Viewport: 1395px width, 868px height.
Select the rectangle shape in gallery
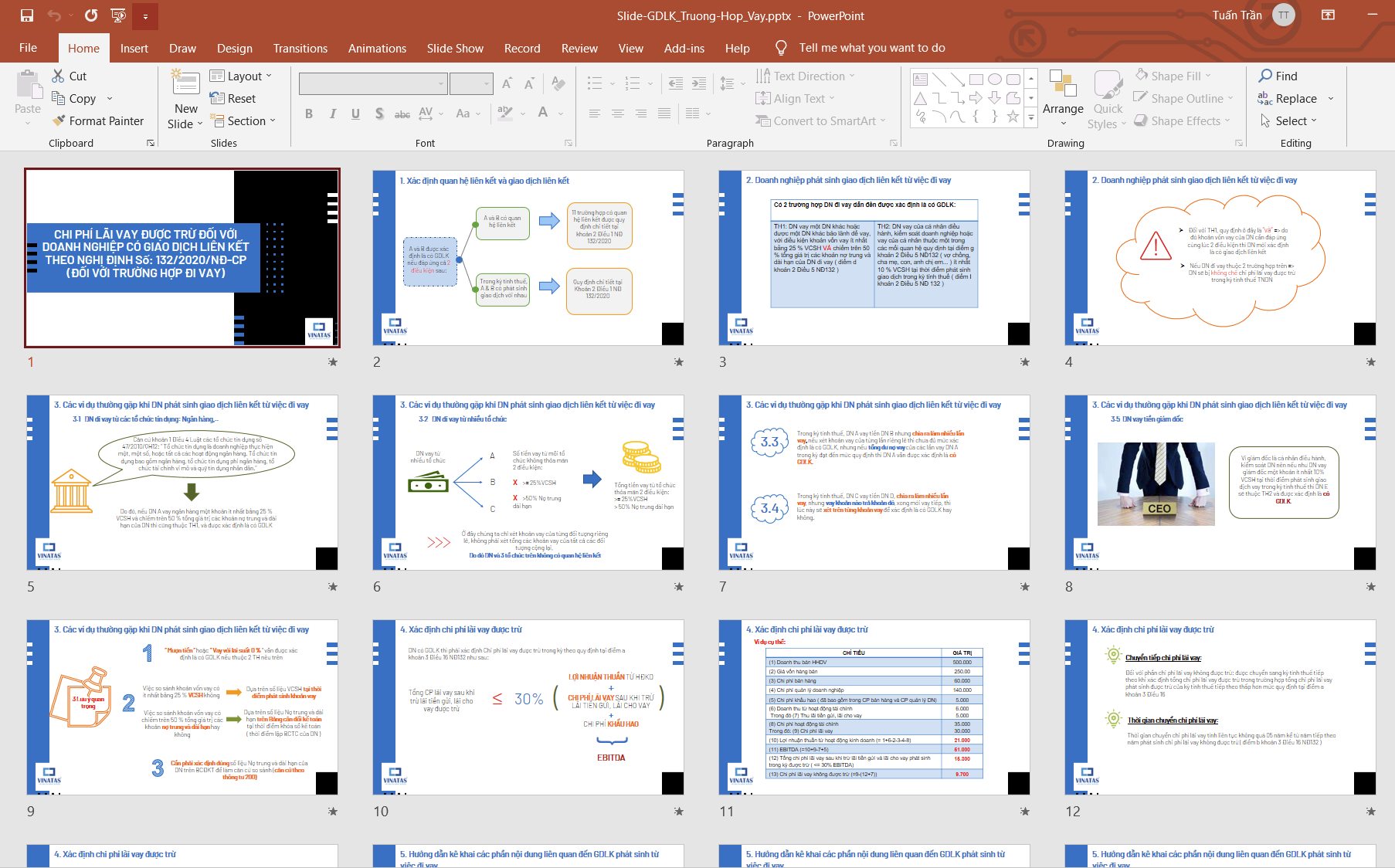tap(976, 79)
